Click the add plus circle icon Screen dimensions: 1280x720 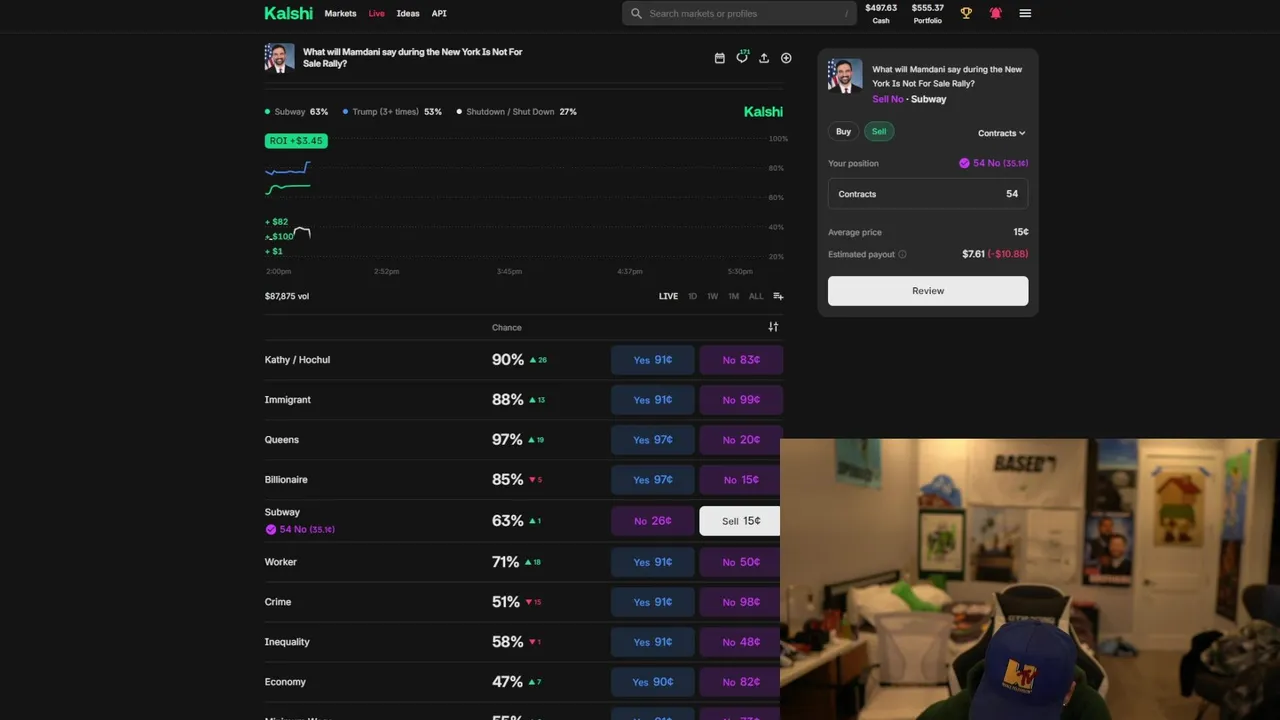click(786, 58)
